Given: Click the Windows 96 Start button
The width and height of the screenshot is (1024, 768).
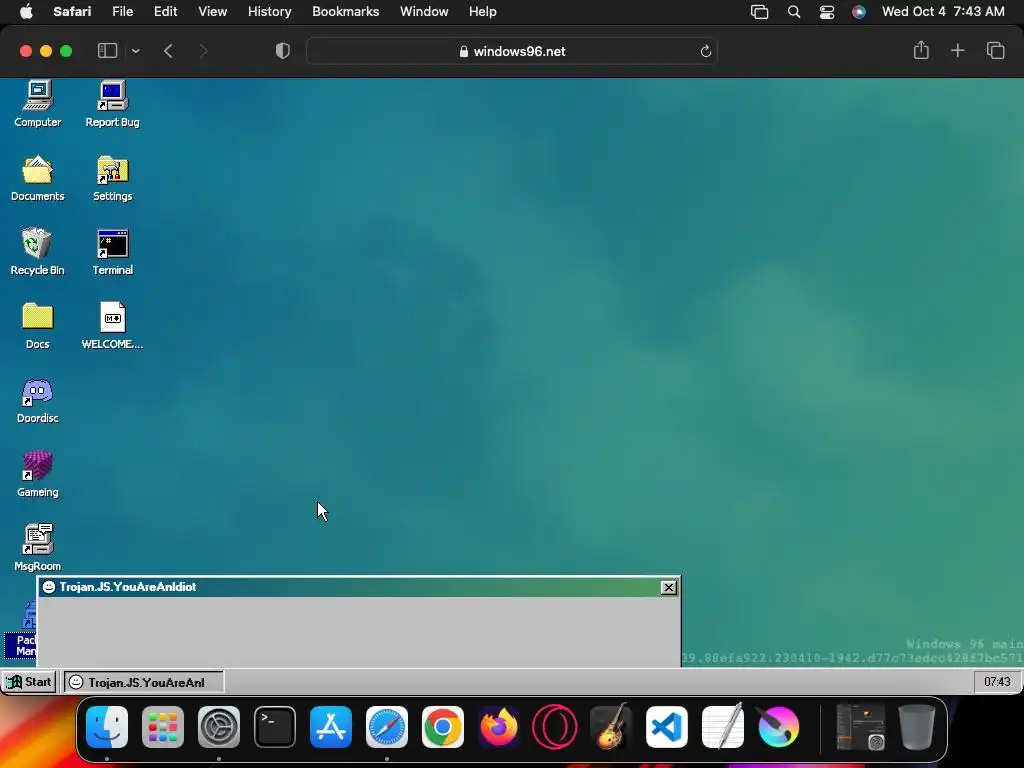Looking at the screenshot, I should (x=29, y=682).
